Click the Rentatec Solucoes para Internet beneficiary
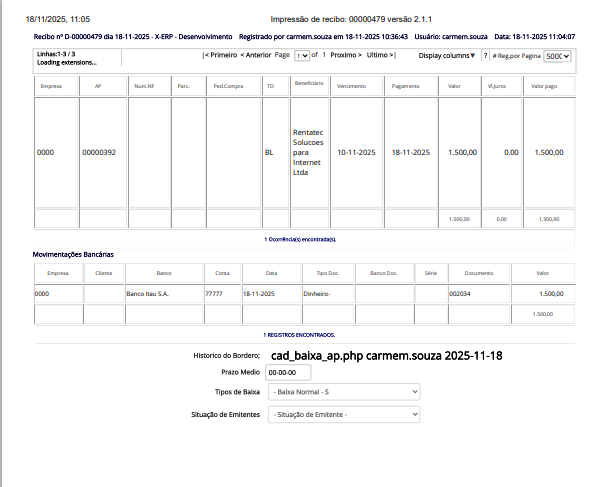 [x=308, y=152]
